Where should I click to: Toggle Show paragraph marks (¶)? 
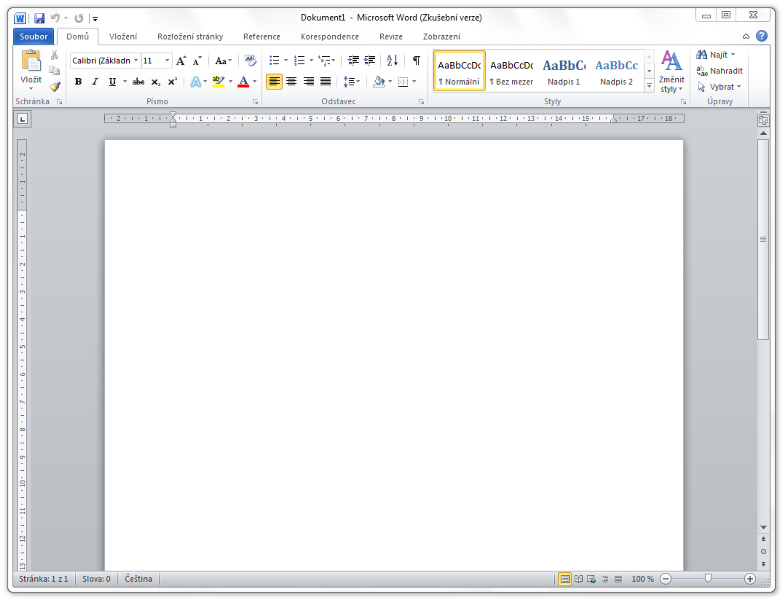416,60
